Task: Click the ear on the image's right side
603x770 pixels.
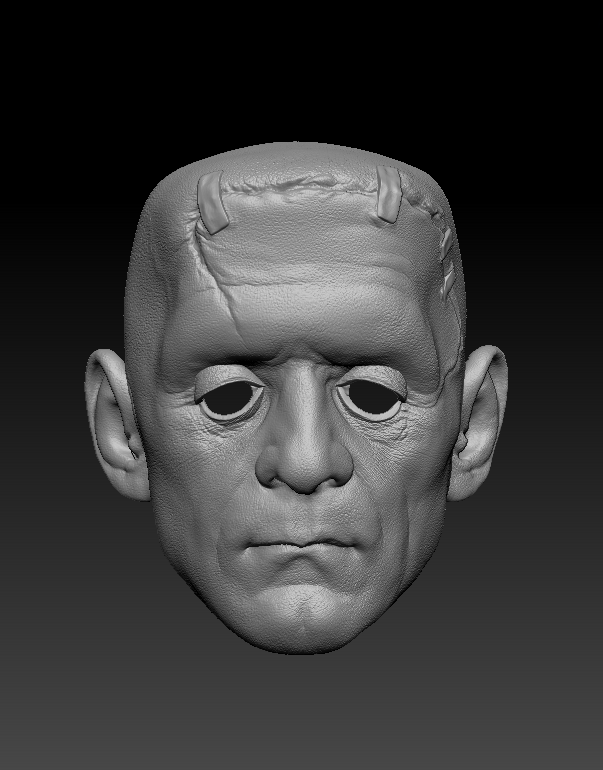Action: pos(477,422)
